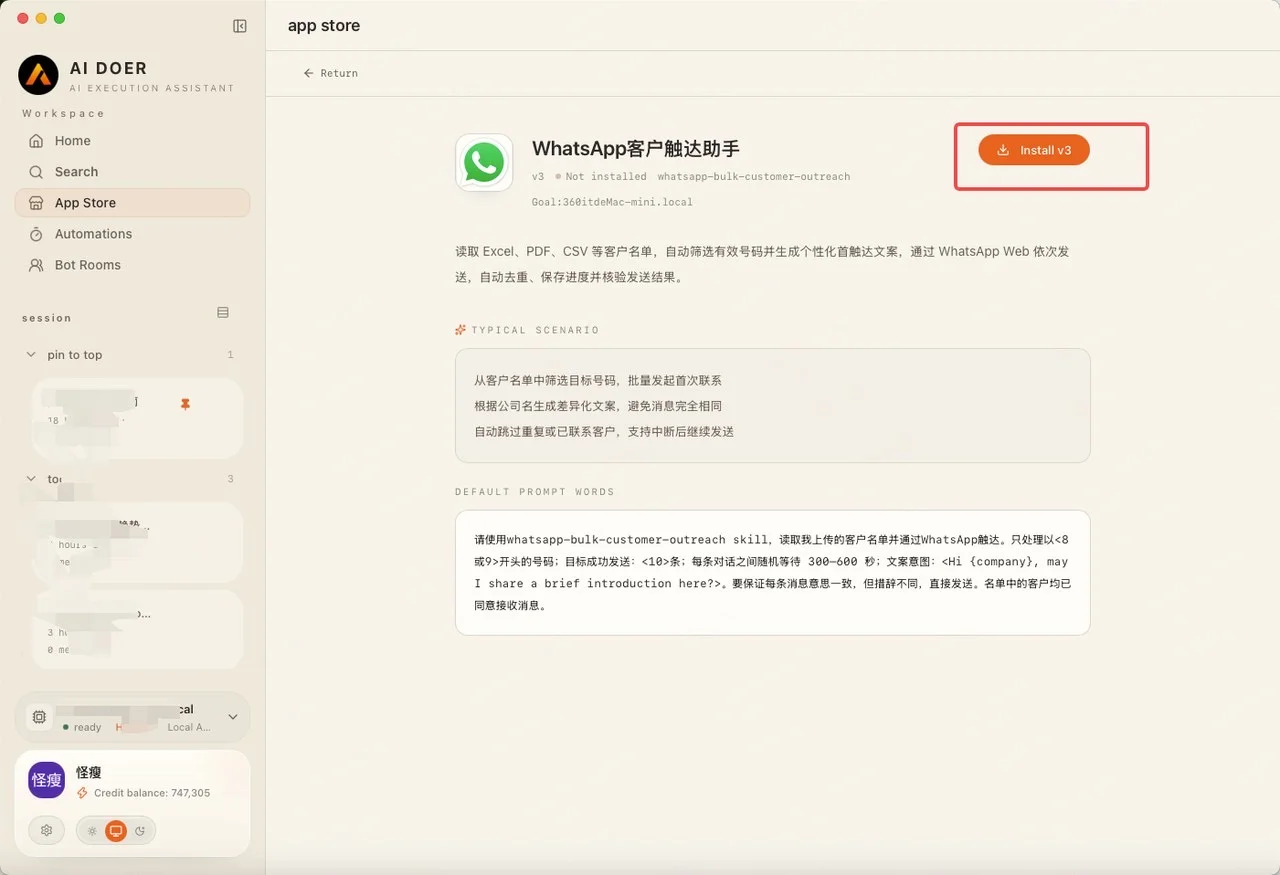
Task: Click the "Not installed" status label
Action: coord(606,177)
